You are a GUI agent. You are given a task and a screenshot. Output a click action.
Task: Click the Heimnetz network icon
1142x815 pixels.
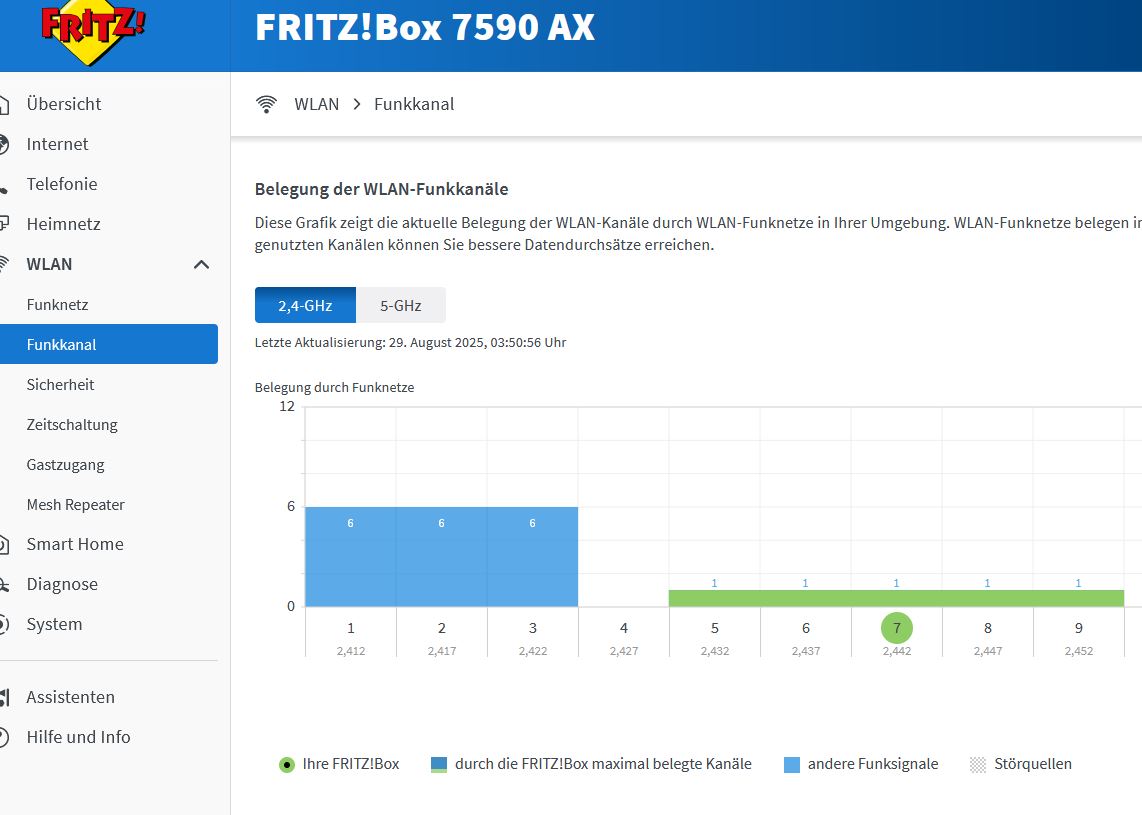(x=4, y=224)
